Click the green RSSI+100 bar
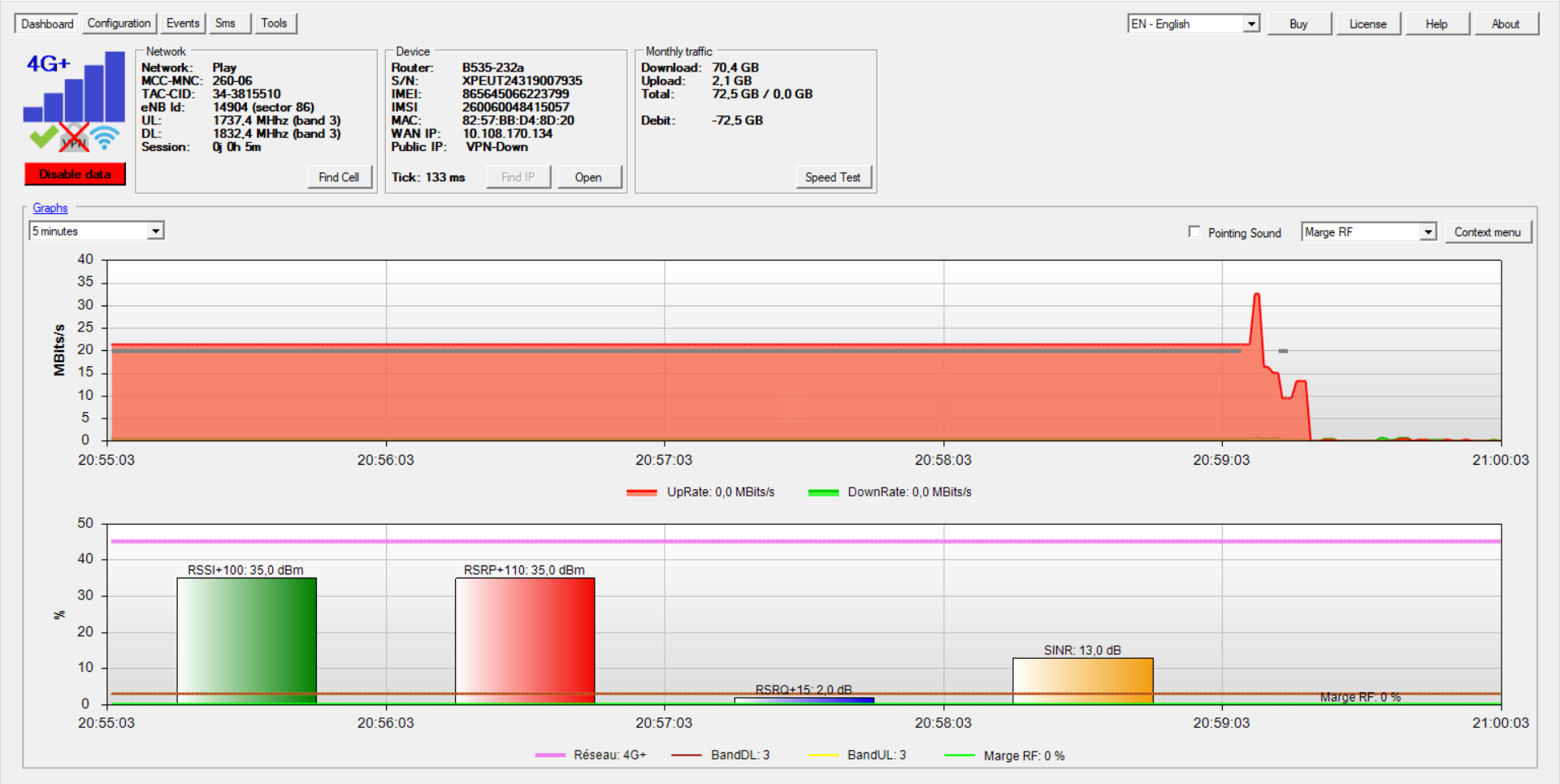Screen dimensions: 1560x784 coord(247,640)
